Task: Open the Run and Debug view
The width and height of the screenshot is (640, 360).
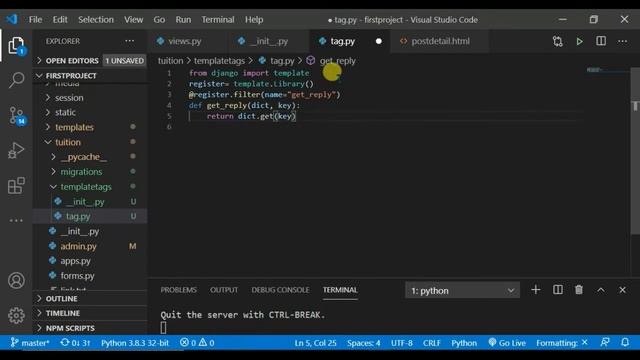Action: click(16, 150)
